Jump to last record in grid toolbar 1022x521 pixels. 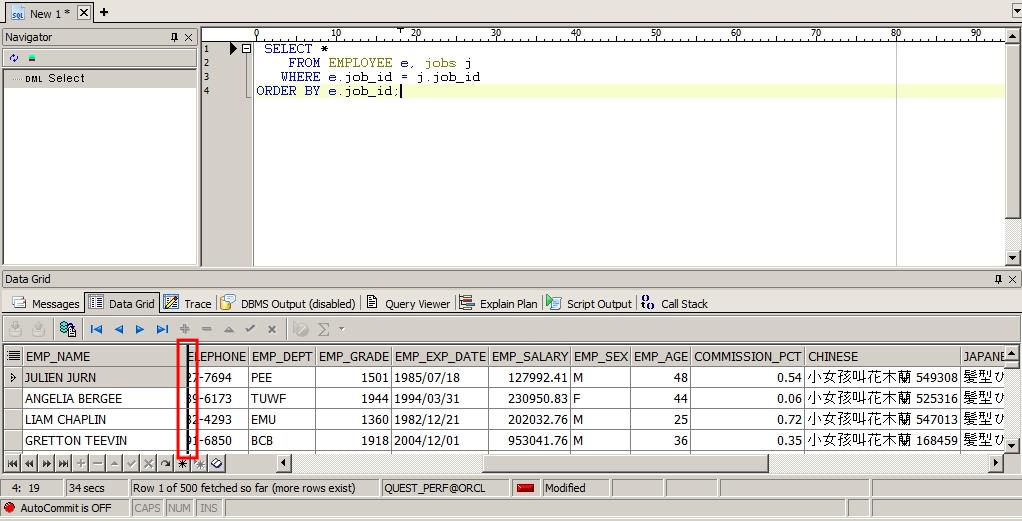[x=162, y=329]
